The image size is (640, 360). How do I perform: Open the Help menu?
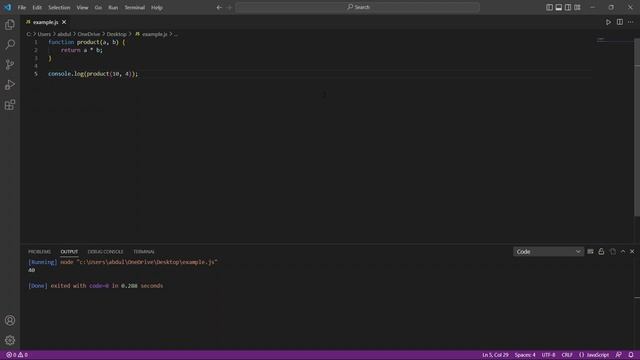pos(157,7)
